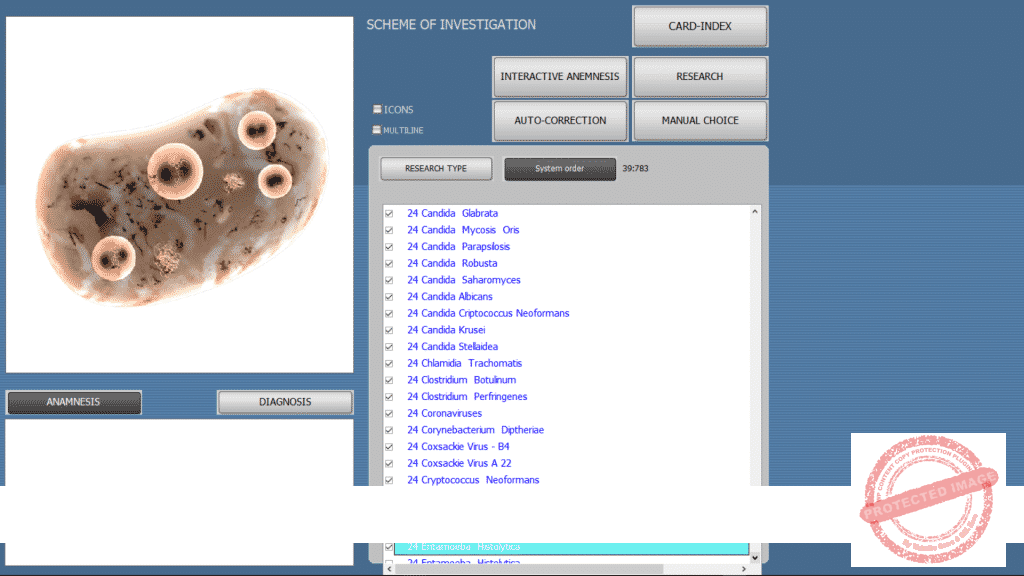Uncheck the Candida Glabrata checkbox
Image resolution: width=1024 pixels, height=576 pixels.
389,213
